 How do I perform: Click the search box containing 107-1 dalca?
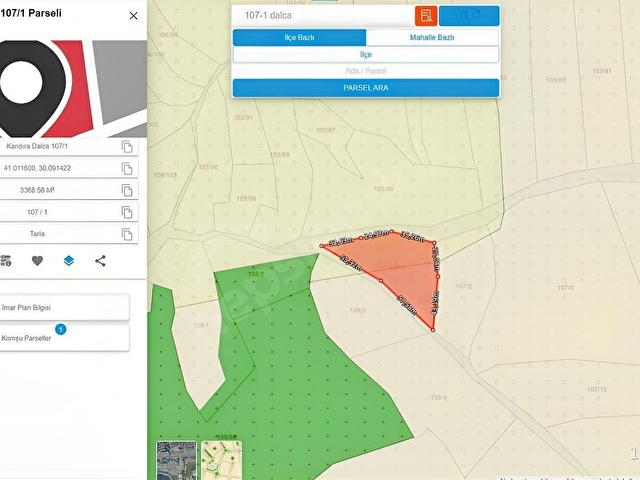coord(323,16)
